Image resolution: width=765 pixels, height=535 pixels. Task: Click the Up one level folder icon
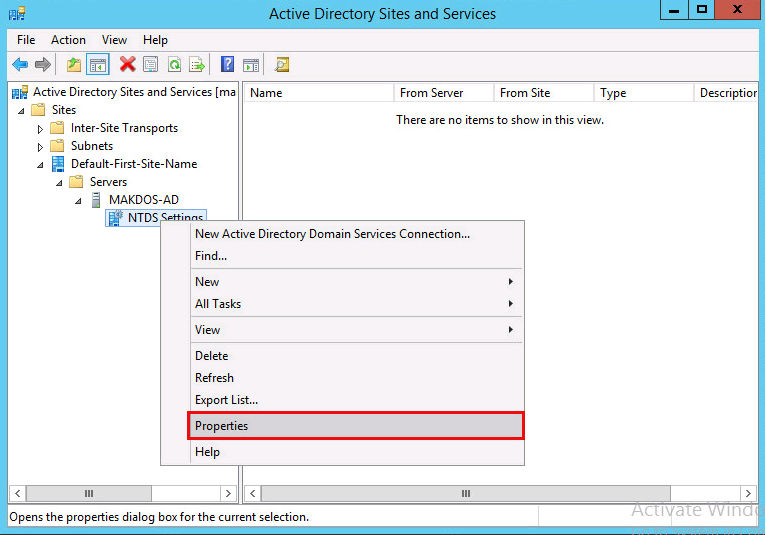pyautogui.click(x=74, y=64)
